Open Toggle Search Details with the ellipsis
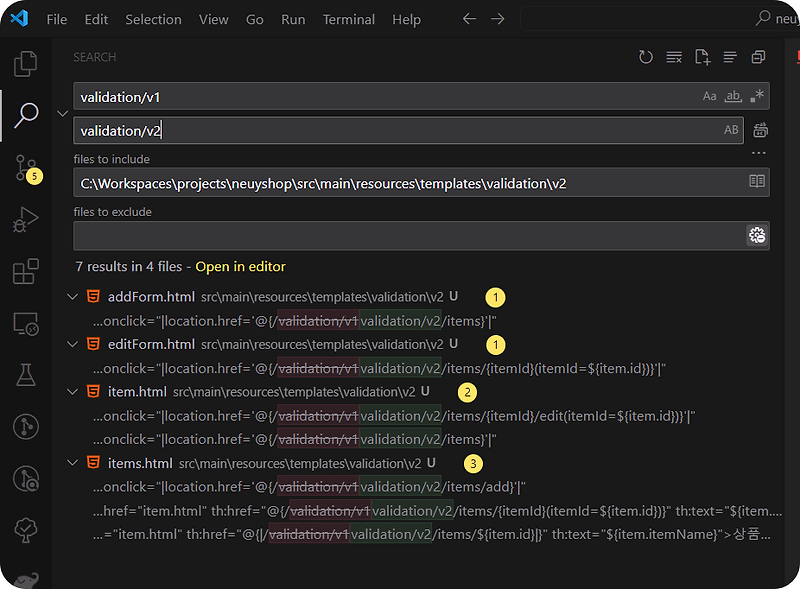800x589 pixels. click(x=757, y=151)
